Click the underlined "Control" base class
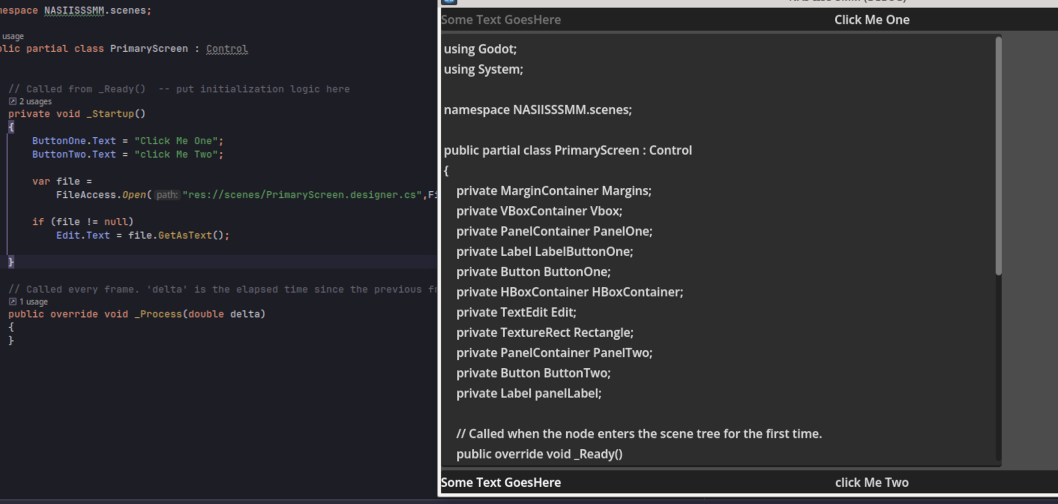 tap(227, 49)
